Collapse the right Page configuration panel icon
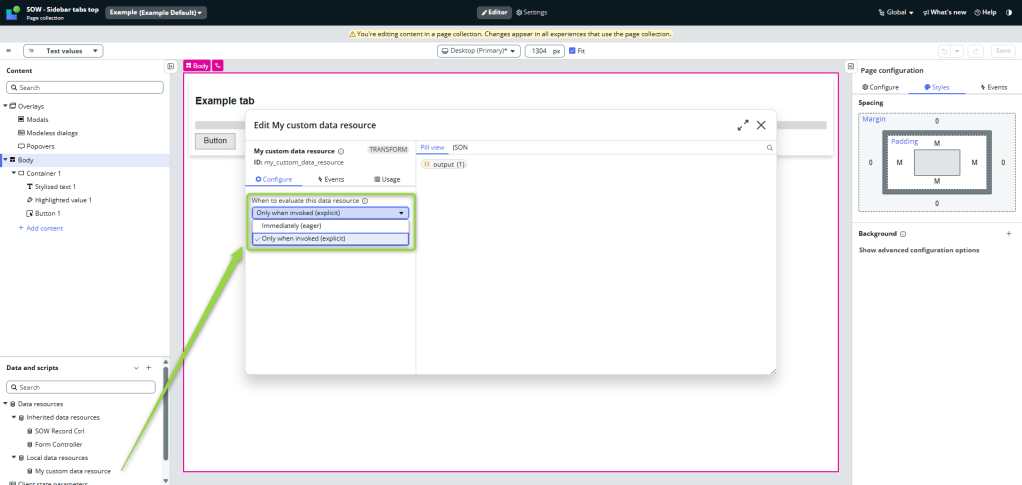The image size is (1022, 485). coord(851,66)
